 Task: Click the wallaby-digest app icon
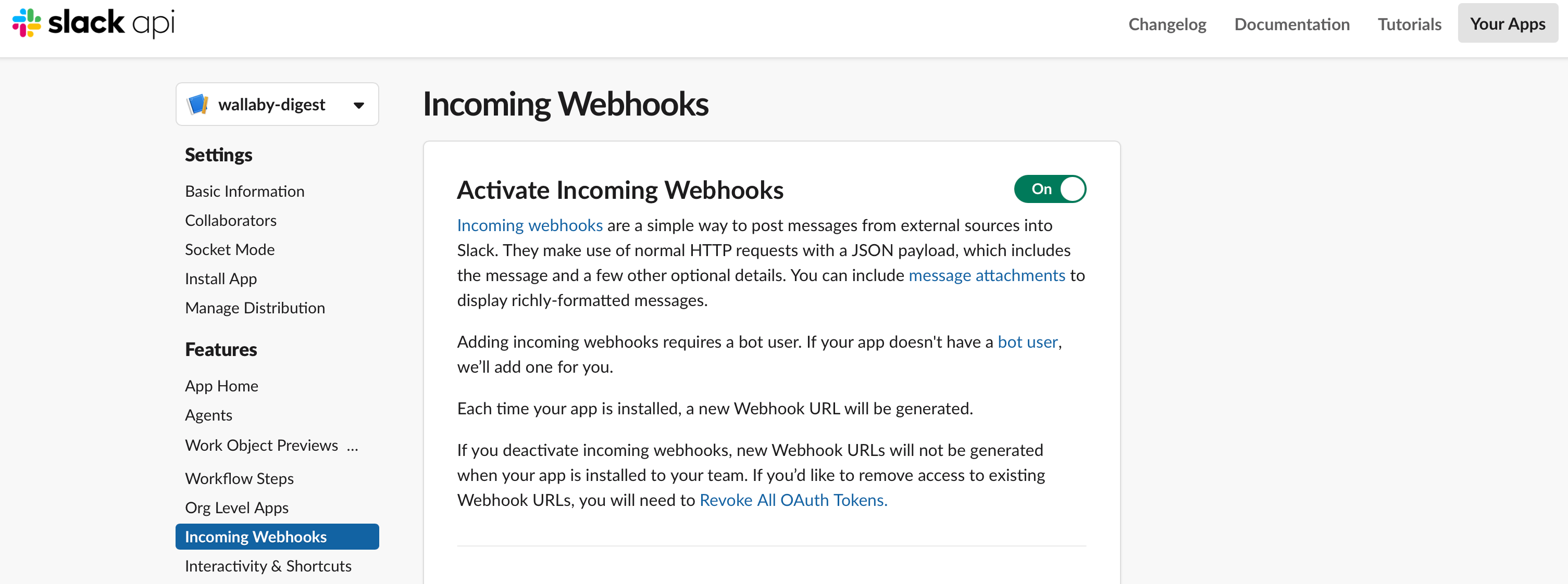tap(197, 105)
